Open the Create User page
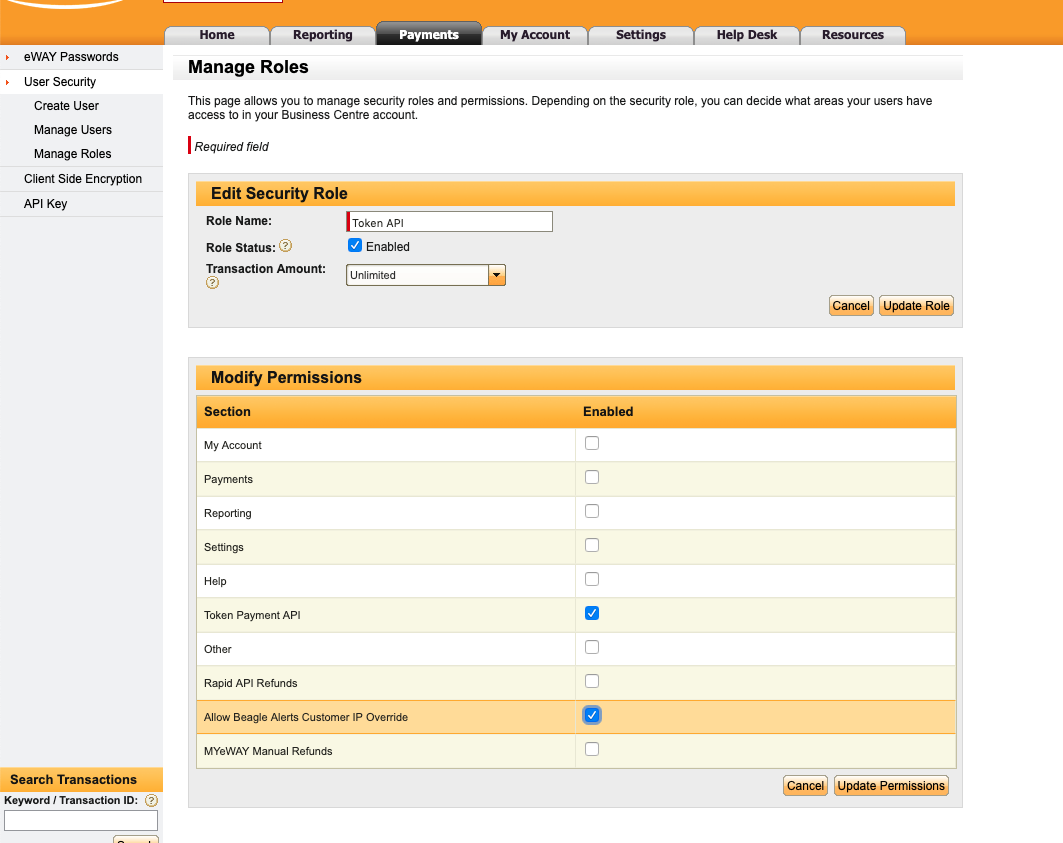The width and height of the screenshot is (1063, 843). pyautogui.click(x=66, y=106)
